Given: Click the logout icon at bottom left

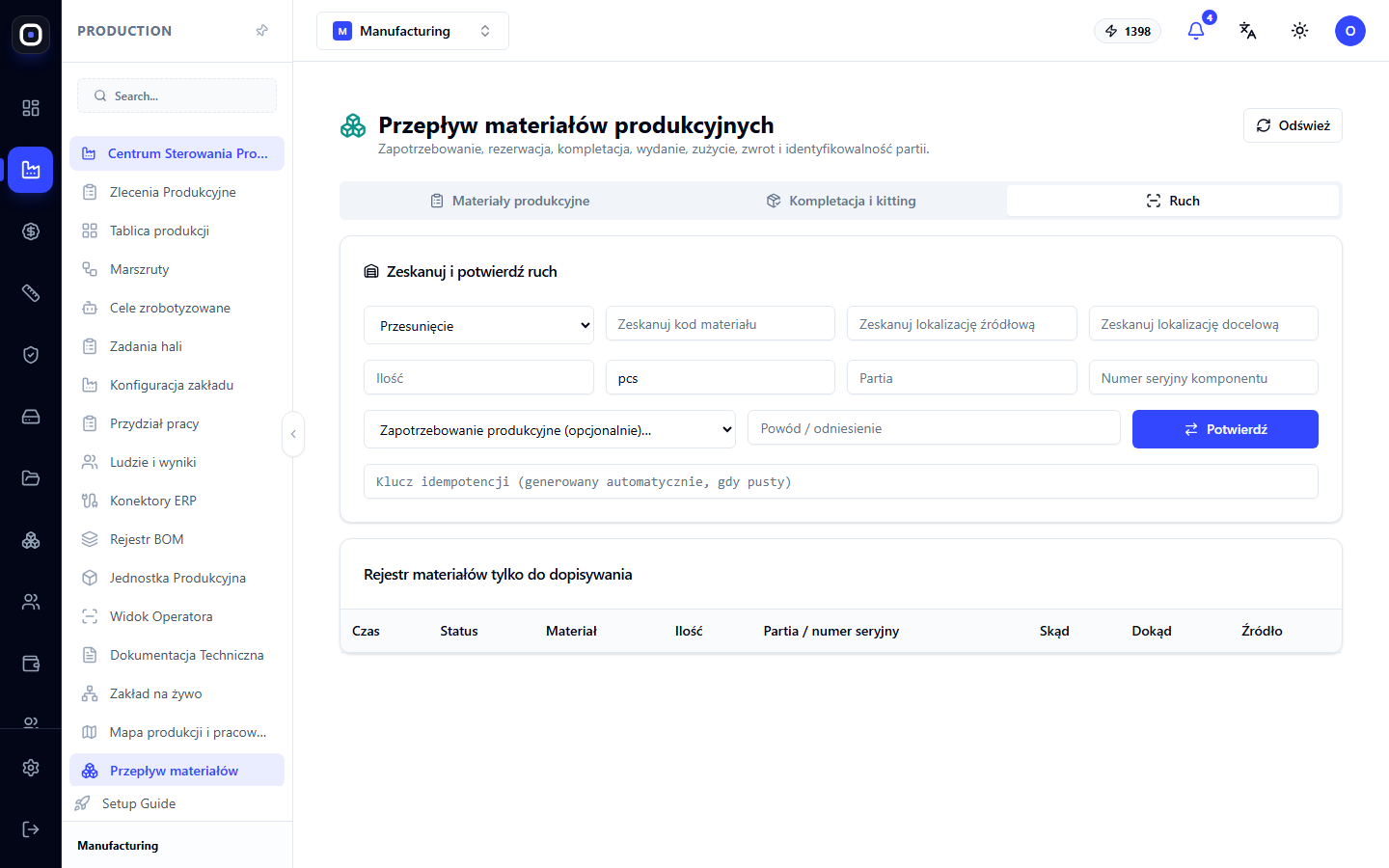Looking at the screenshot, I should pos(31,829).
